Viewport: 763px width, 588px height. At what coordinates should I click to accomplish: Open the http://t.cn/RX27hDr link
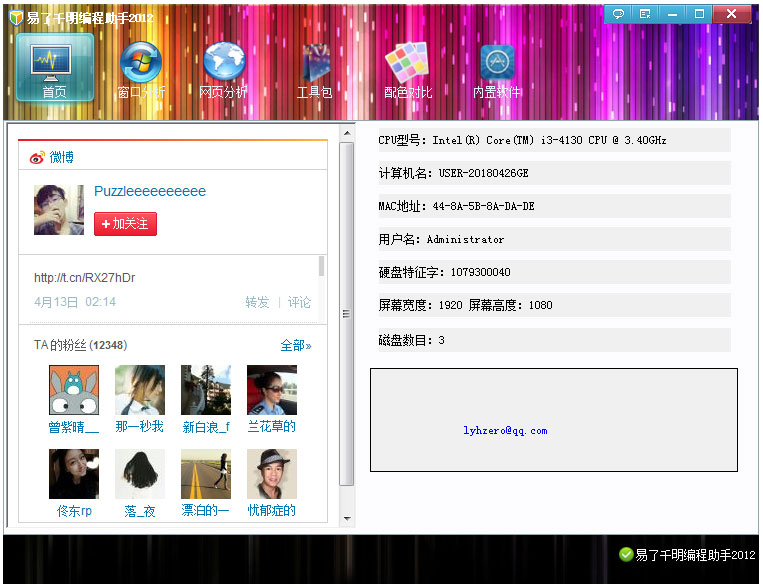click(84, 278)
